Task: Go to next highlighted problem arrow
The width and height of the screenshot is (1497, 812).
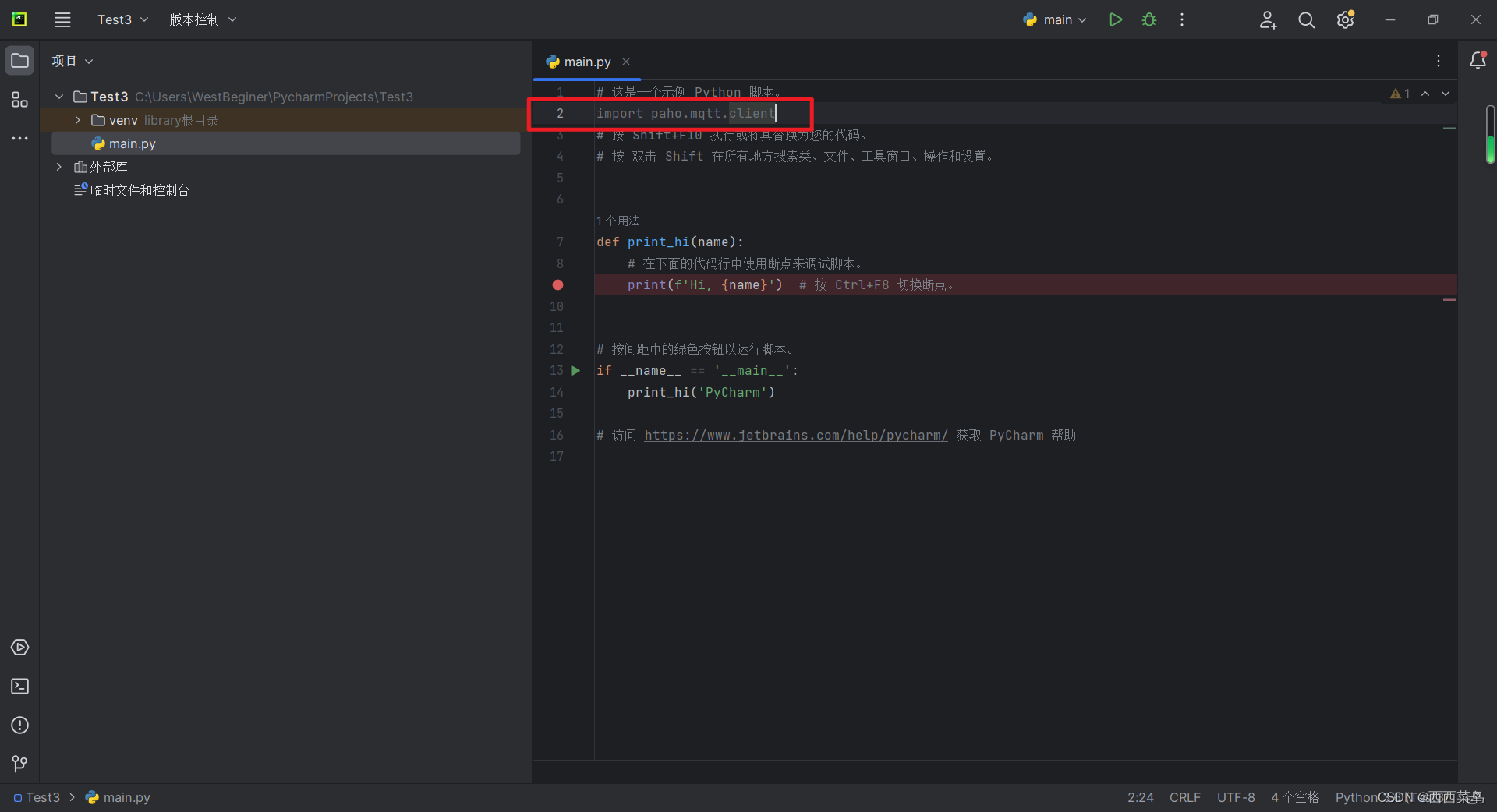Action: [x=1446, y=94]
